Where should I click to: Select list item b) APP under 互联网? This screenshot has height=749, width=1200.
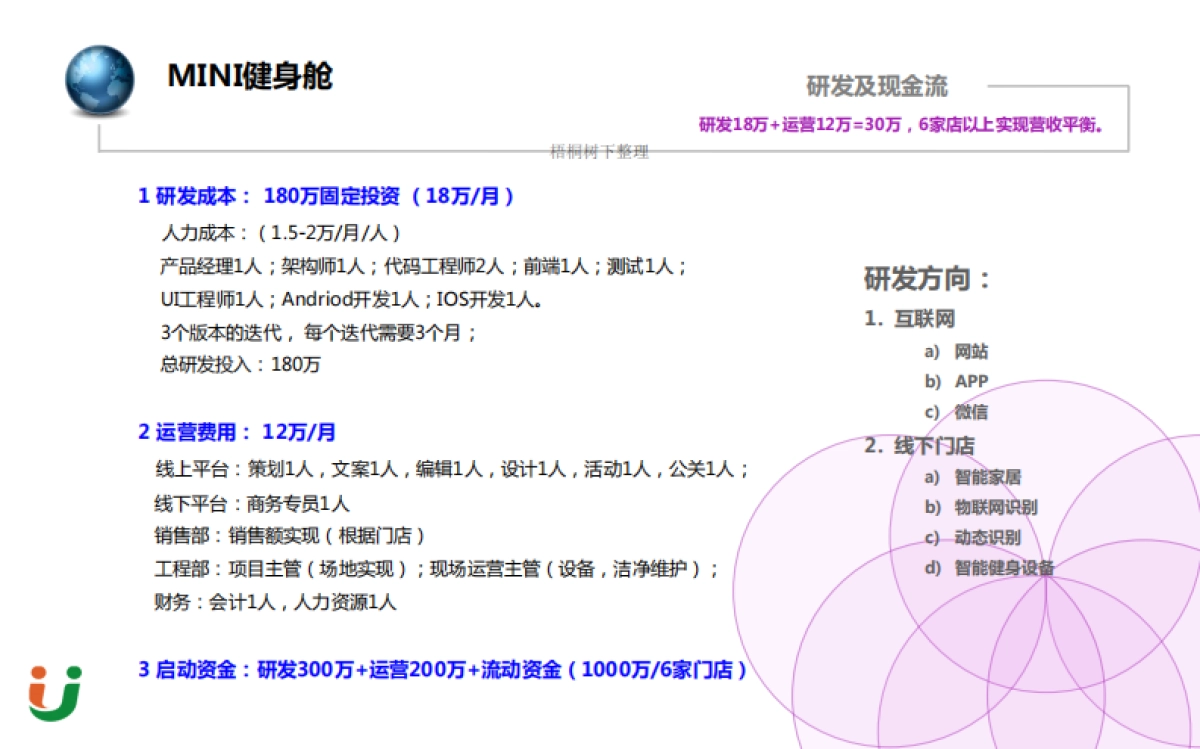[x=956, y=381]
